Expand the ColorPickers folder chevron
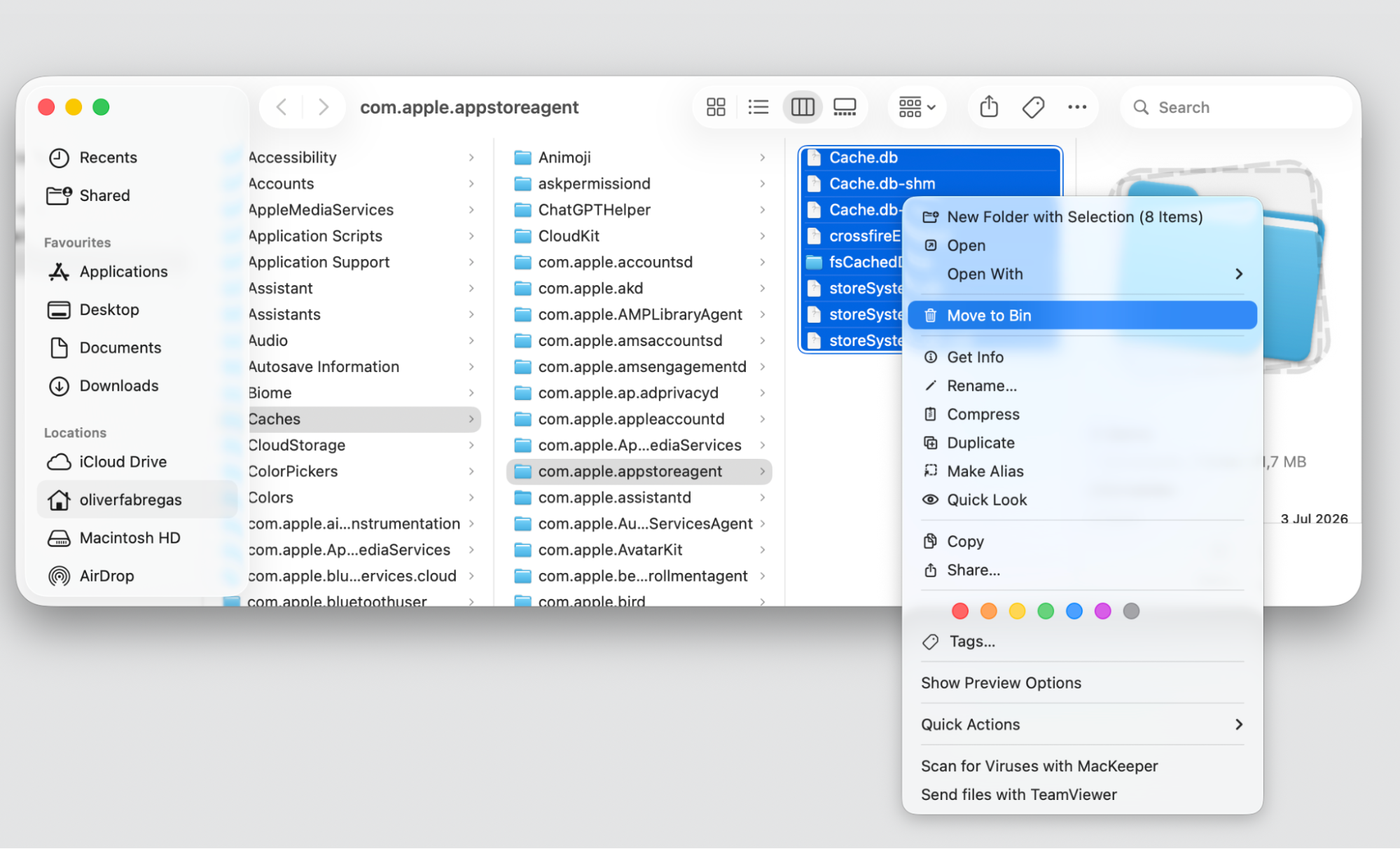This screenshot has width=1400, height=849. [x=471, y=471]
